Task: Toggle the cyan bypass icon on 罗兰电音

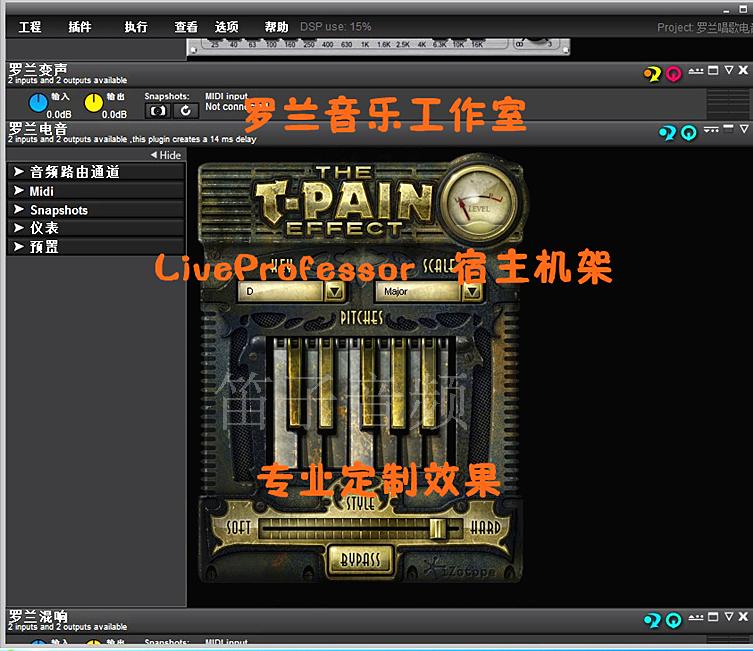Action: [689, 133]
